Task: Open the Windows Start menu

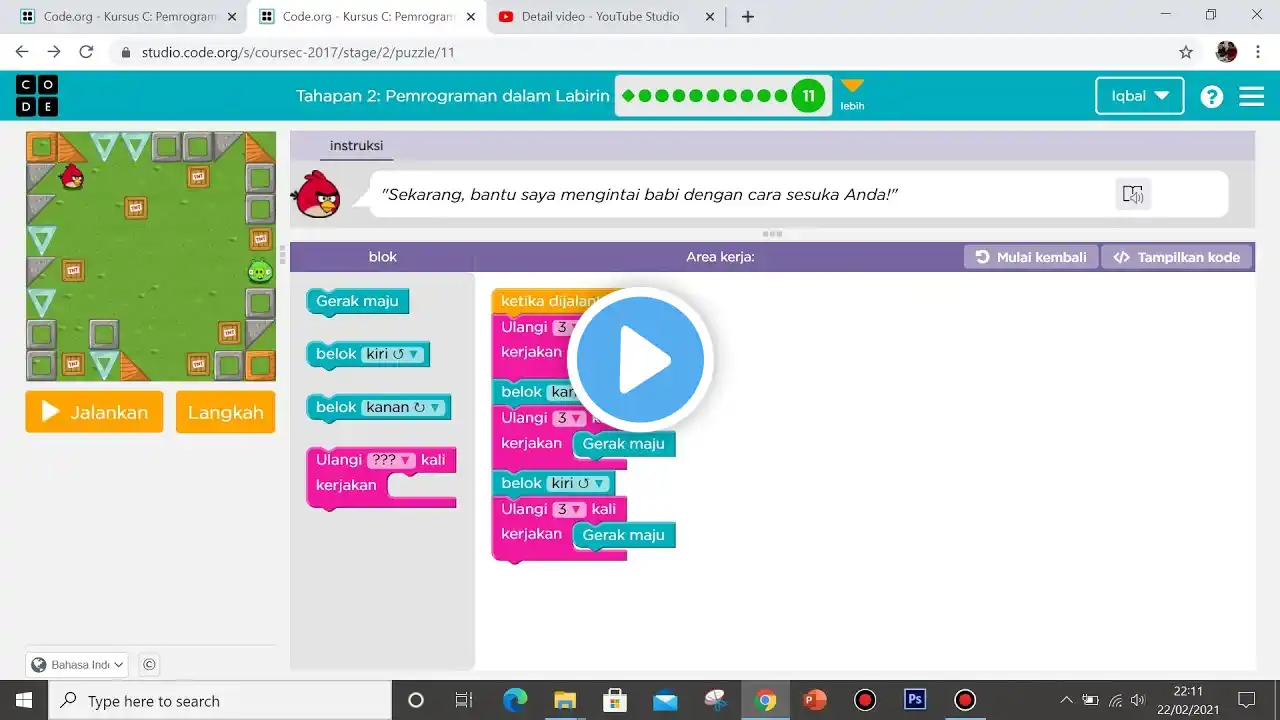Action: pyautogui.click(x=24, y=700)
